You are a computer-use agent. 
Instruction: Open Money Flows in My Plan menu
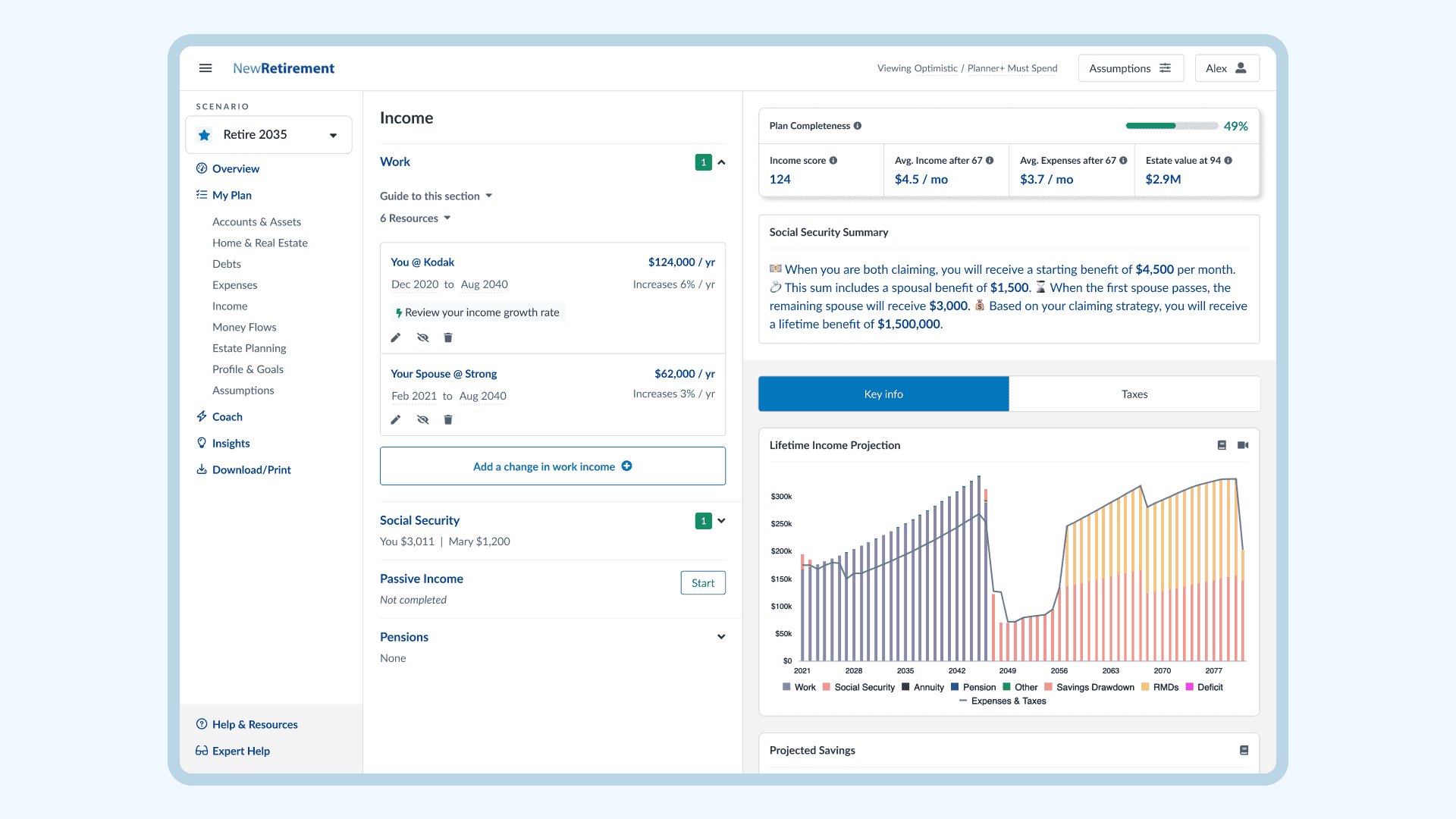coord(244,327)
